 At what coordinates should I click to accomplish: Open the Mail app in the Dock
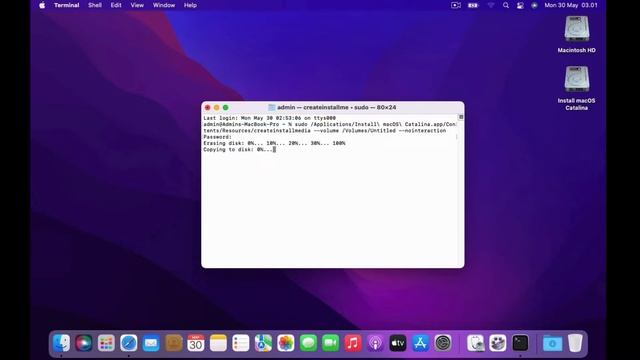[x=151, y=343]
